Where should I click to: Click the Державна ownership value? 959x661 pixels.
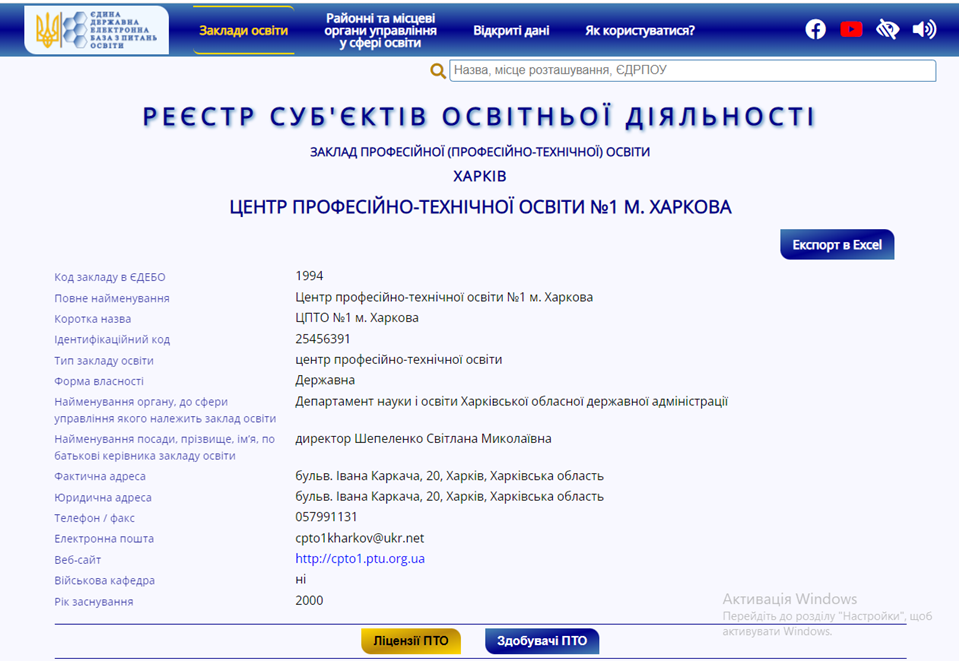click(x=325, y=380)
